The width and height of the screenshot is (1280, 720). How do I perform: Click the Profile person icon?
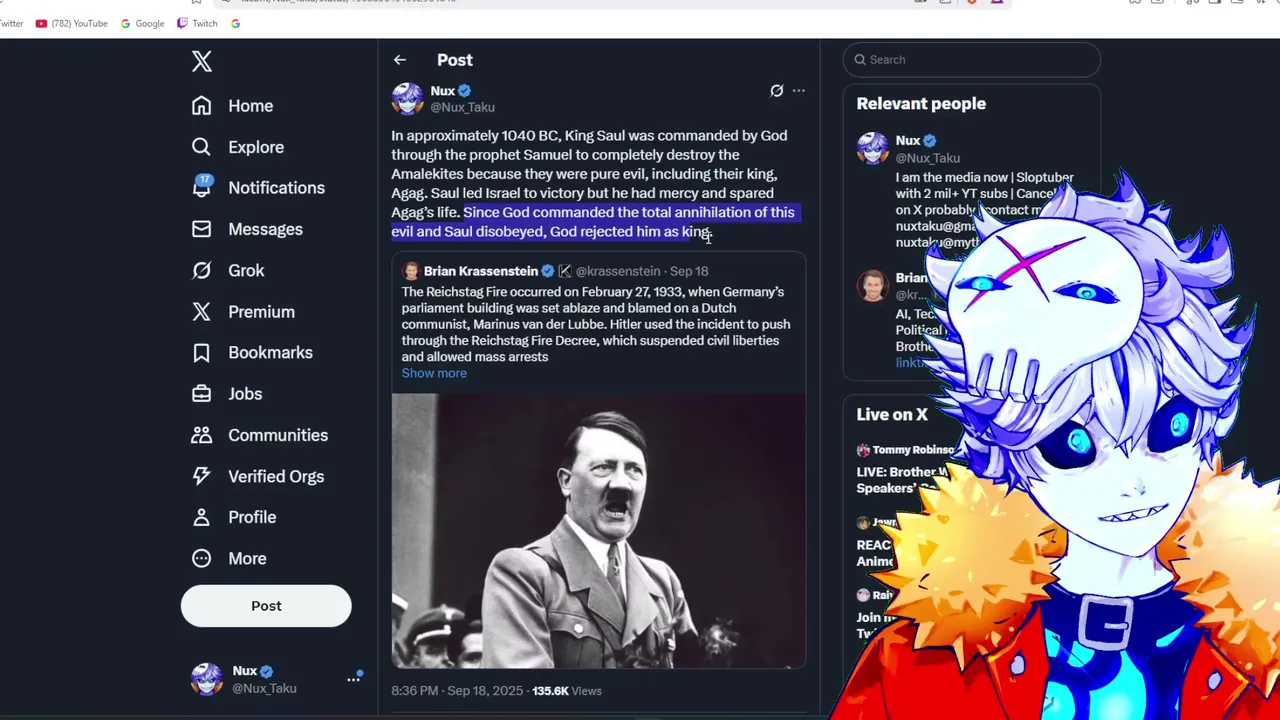tap(202, 517)
